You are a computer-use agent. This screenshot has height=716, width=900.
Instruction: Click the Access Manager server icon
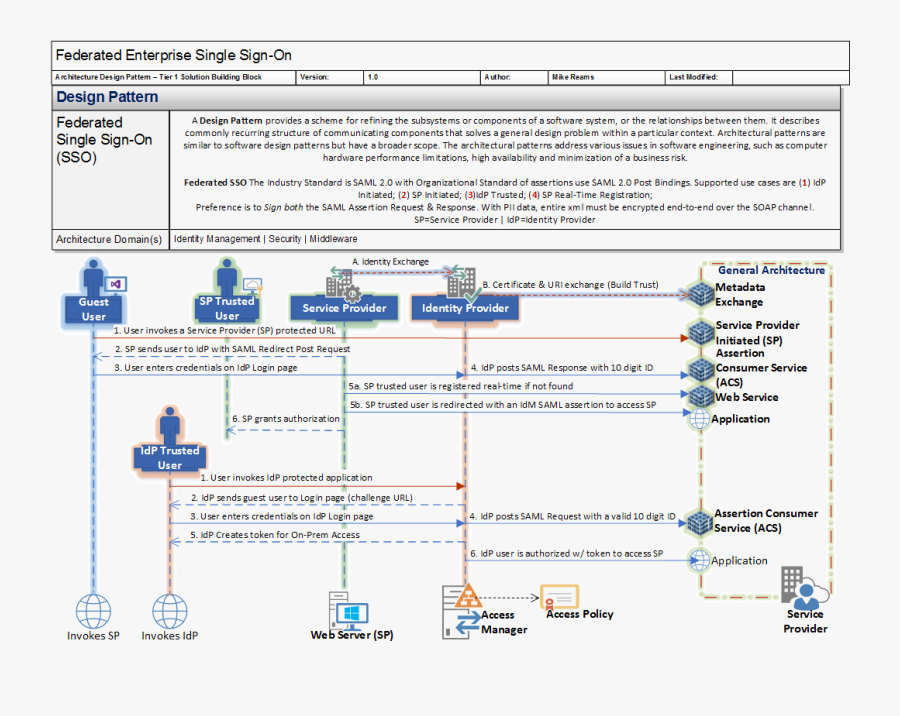pyautogui.click(x=462, y=610)
